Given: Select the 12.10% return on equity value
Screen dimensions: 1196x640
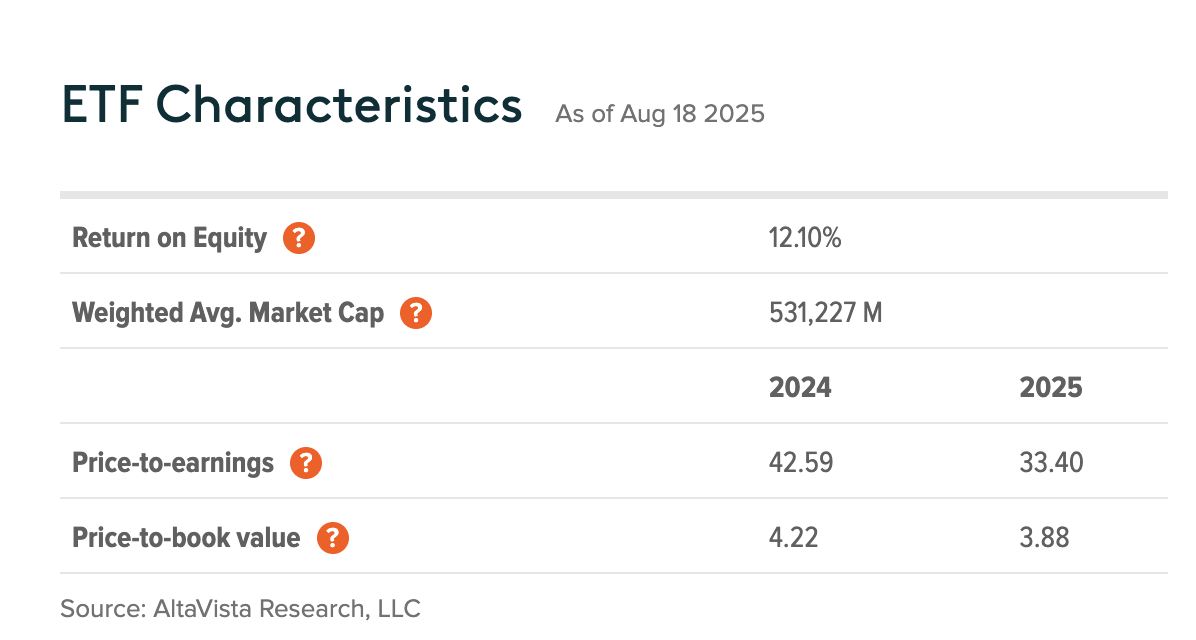Looking at the screenshot, I should (805, 238).
